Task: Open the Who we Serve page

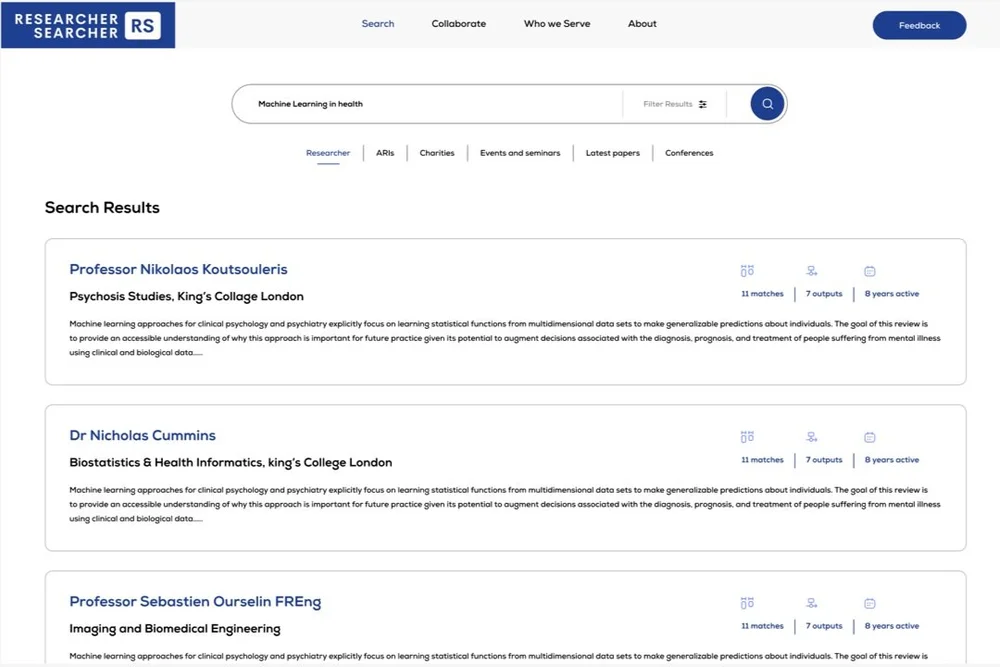Action: coord(557,23)
